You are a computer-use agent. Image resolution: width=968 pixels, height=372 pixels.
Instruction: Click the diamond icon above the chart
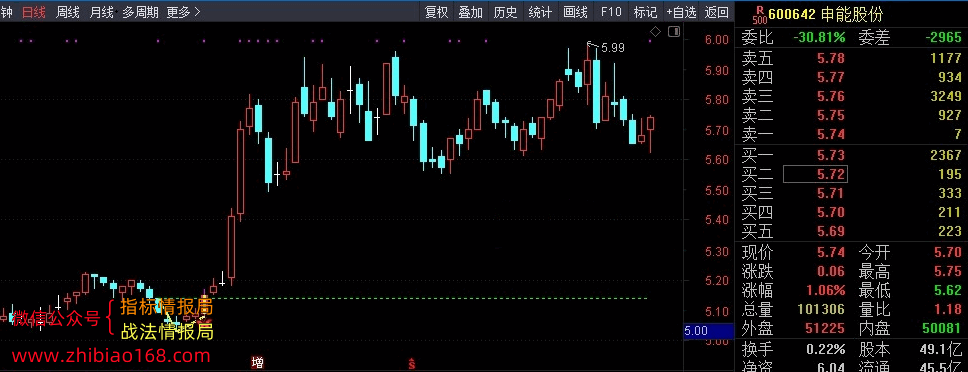656,31
